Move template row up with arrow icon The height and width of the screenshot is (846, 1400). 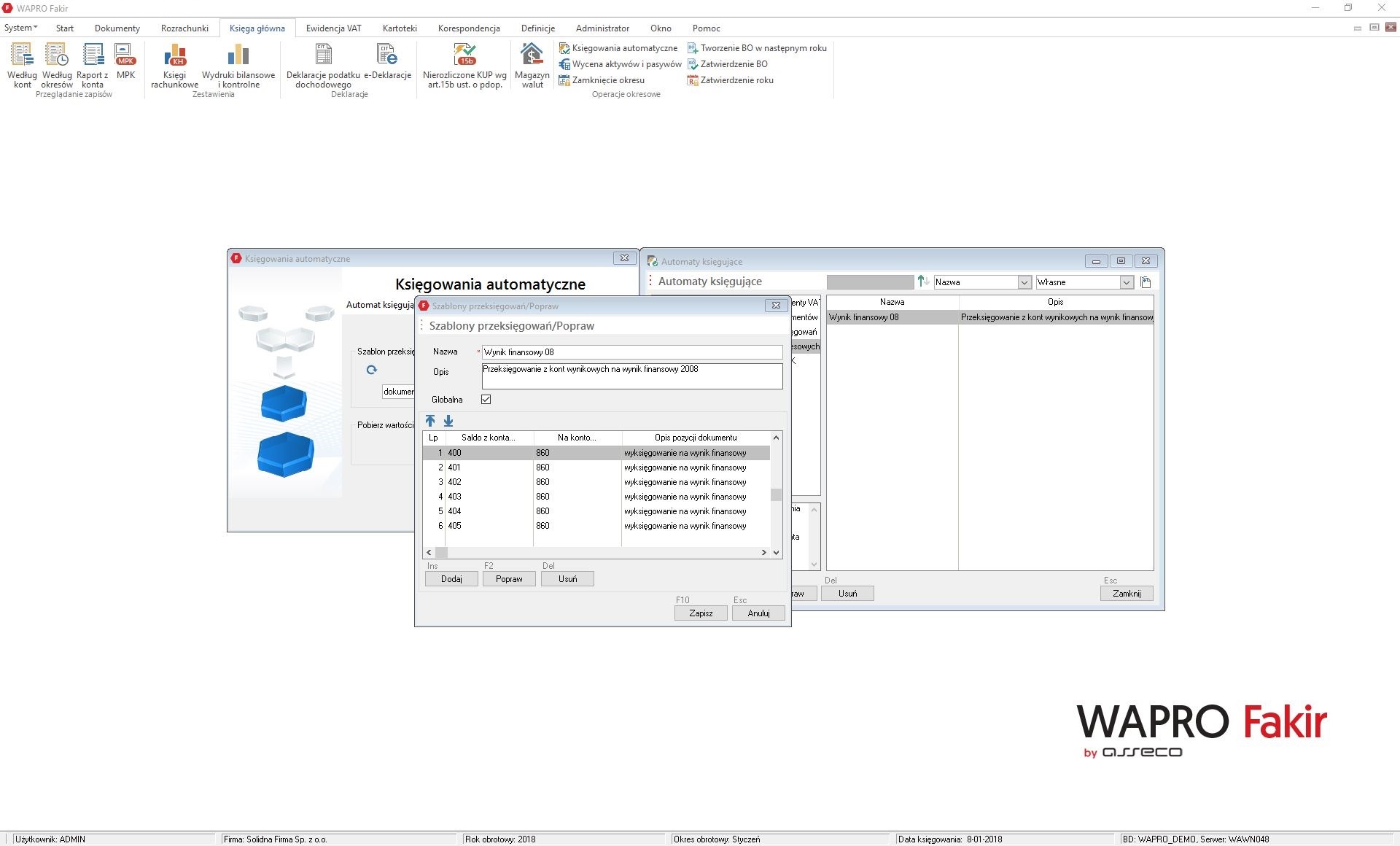430,421
